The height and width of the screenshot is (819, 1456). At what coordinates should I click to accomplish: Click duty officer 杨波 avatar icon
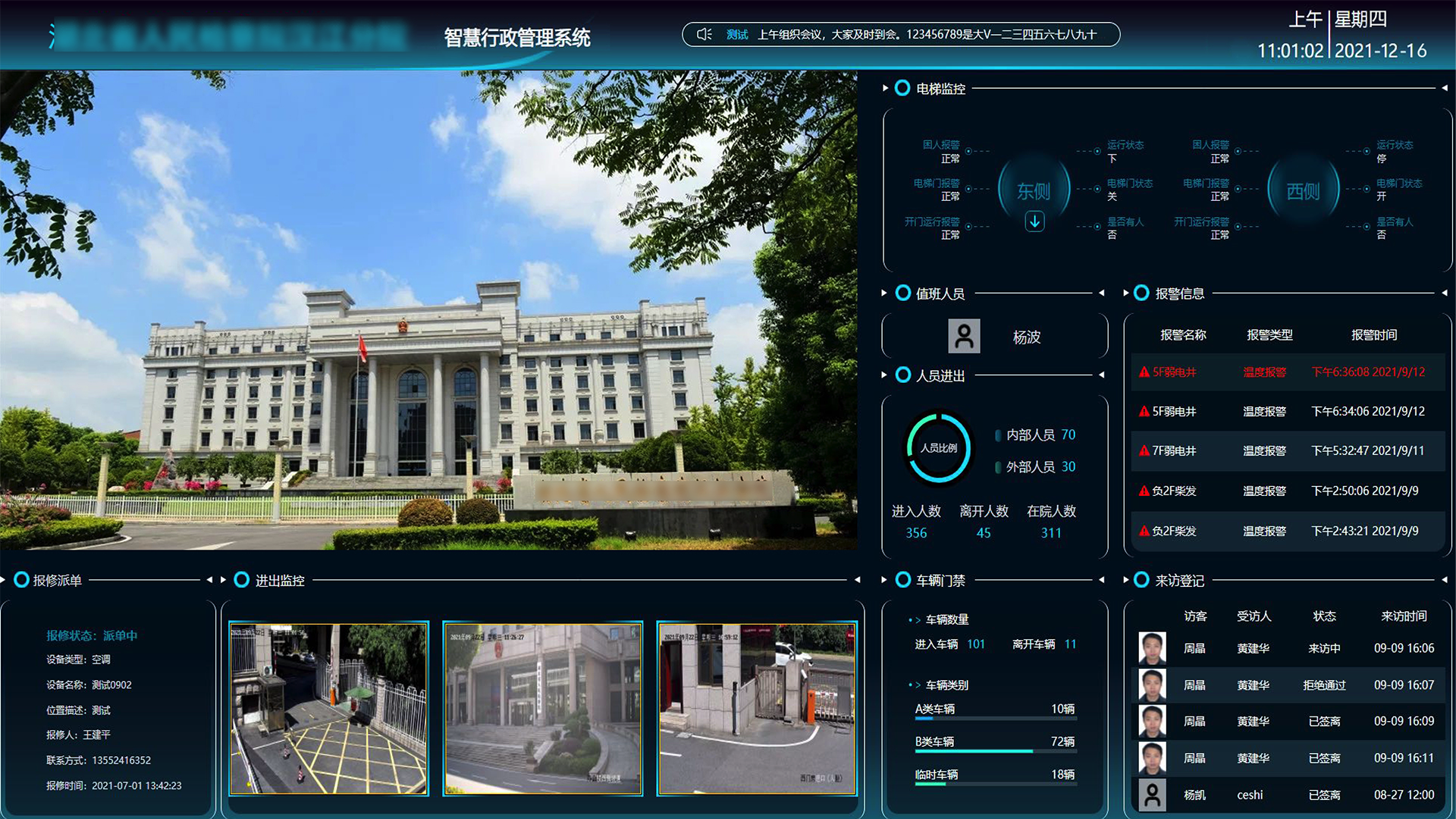[x=964, y=336]
